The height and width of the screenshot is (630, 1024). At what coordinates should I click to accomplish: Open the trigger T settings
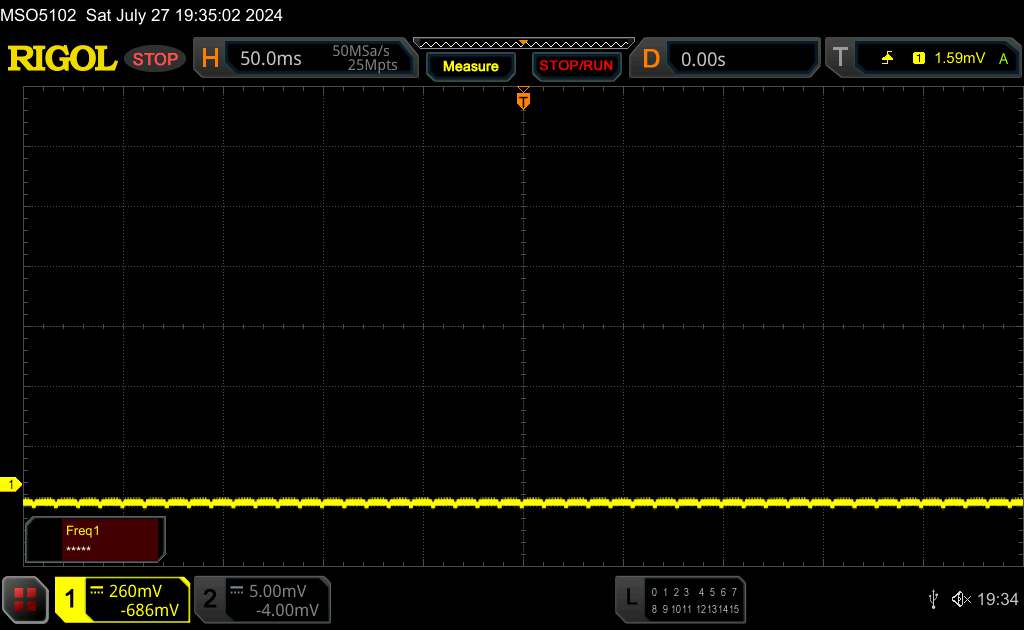click(840, 58)
